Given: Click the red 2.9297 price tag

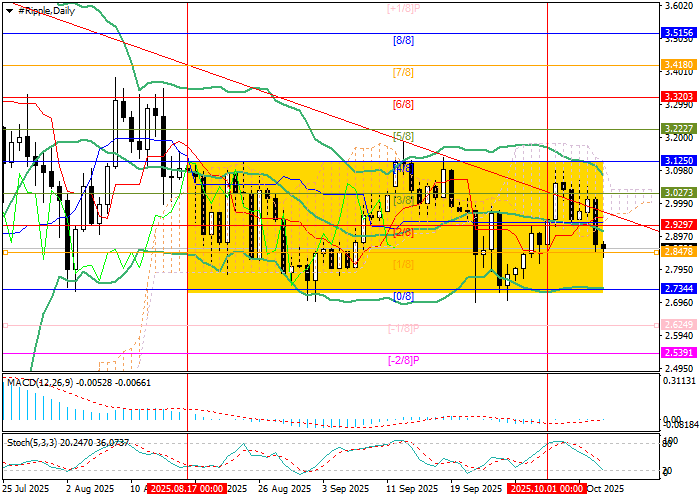Looking at the screenshot, I should pyautogui.click(x=678, y=225).
